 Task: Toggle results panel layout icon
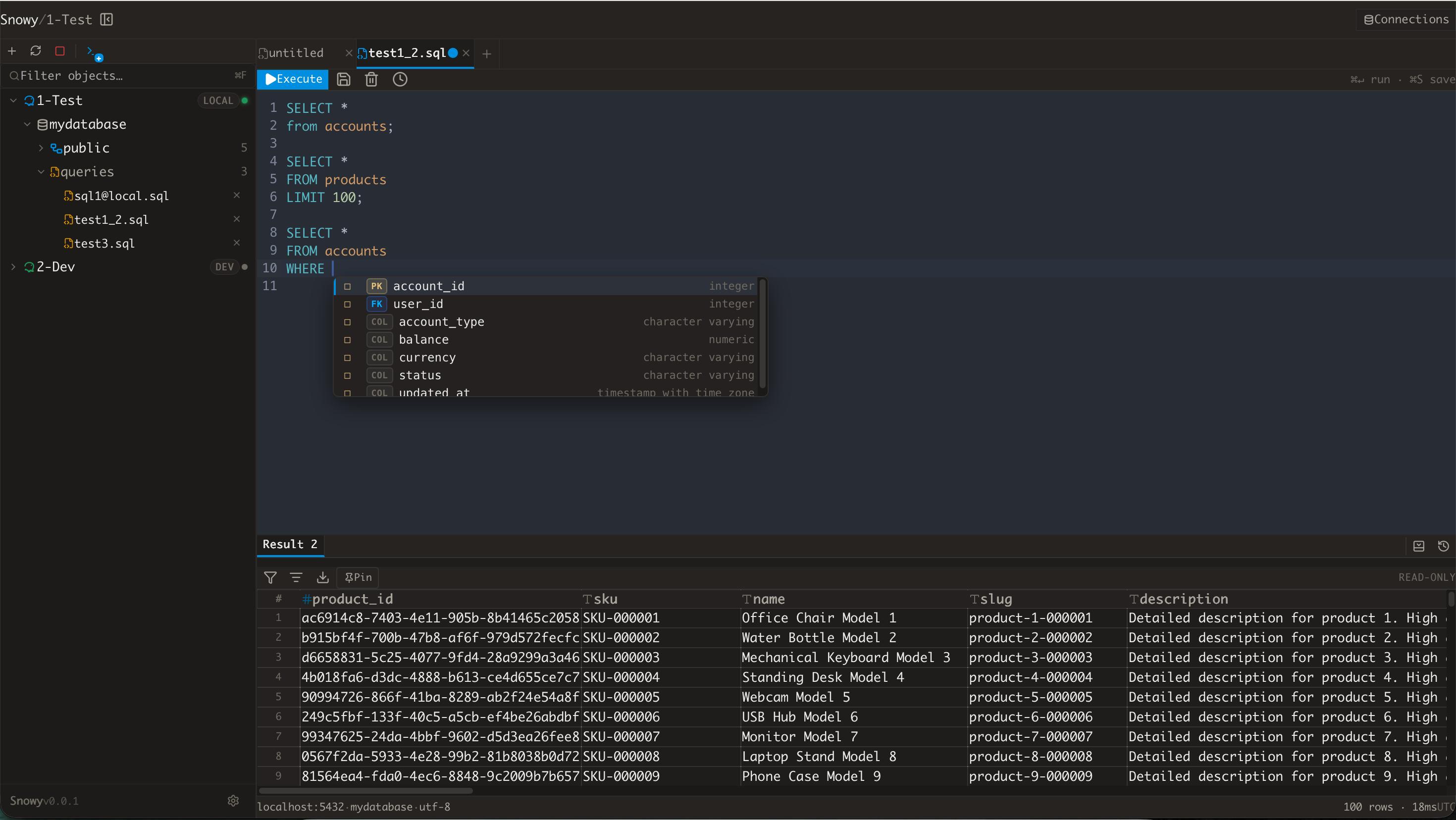tap(1419, 546)
